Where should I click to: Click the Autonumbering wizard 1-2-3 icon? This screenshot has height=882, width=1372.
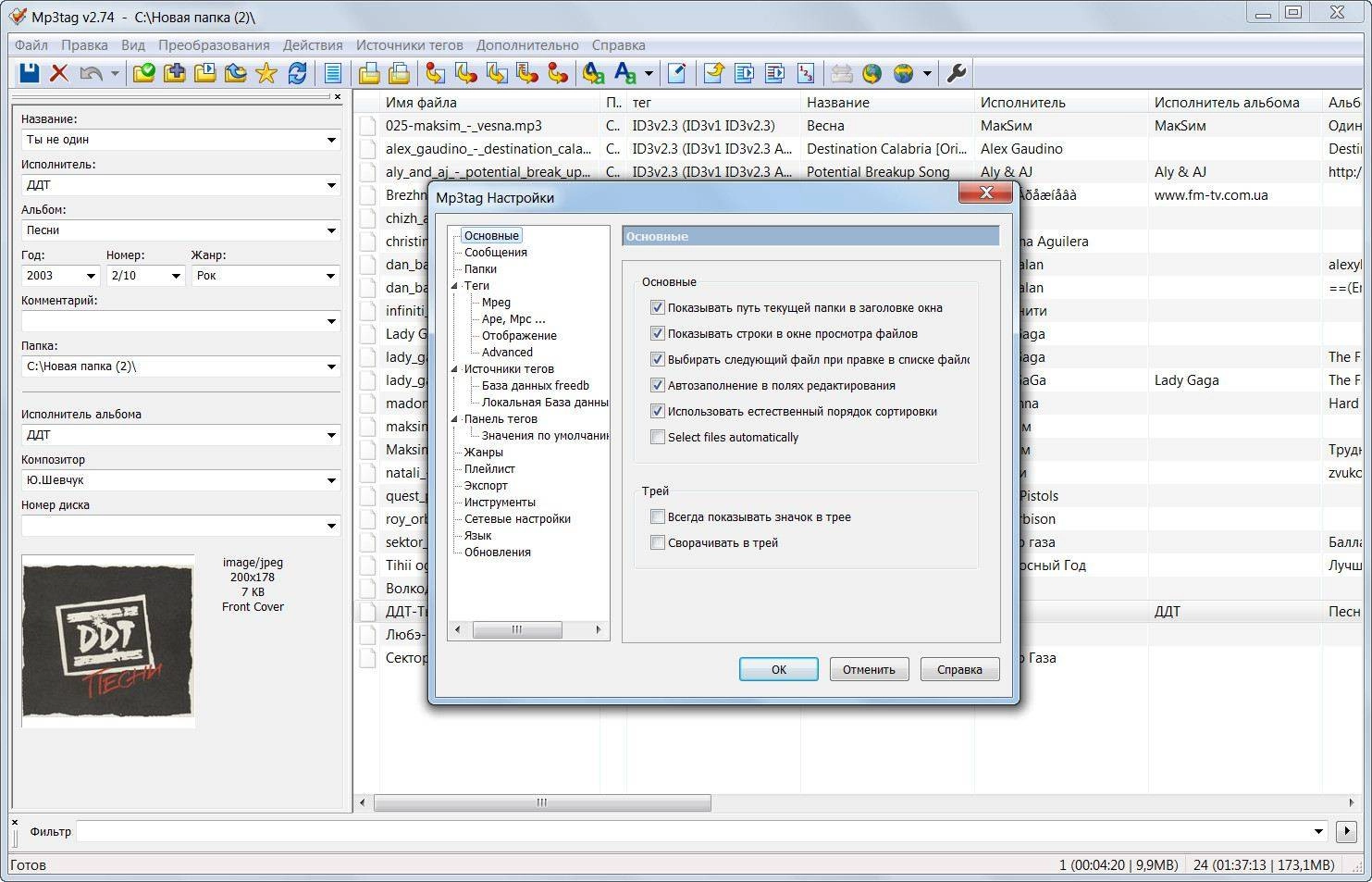pos(806,73)
